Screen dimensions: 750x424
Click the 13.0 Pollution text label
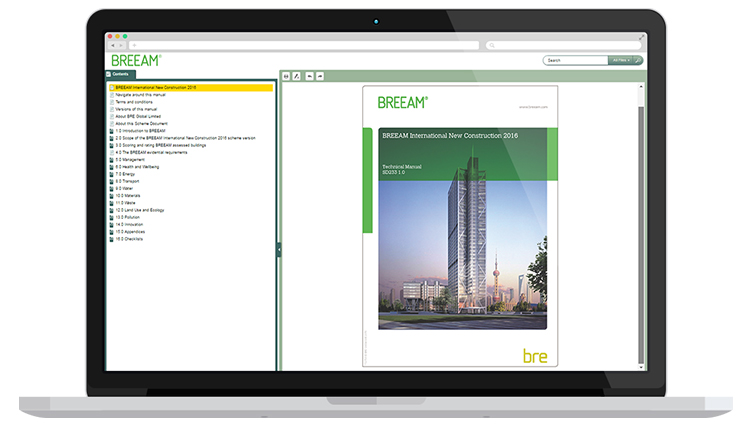tap(128, 217)
